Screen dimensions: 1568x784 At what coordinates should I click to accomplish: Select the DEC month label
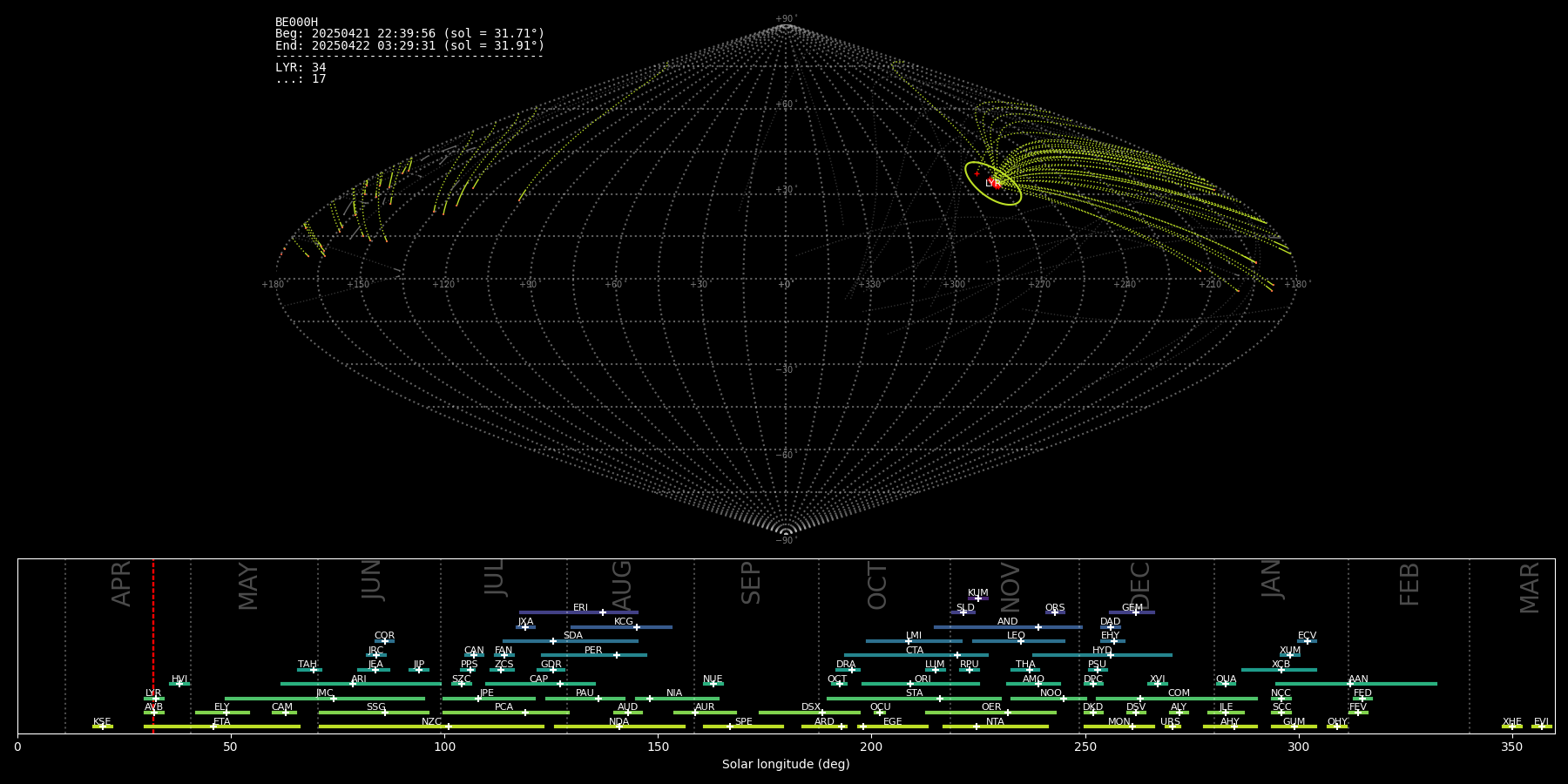click(1139, 586)
